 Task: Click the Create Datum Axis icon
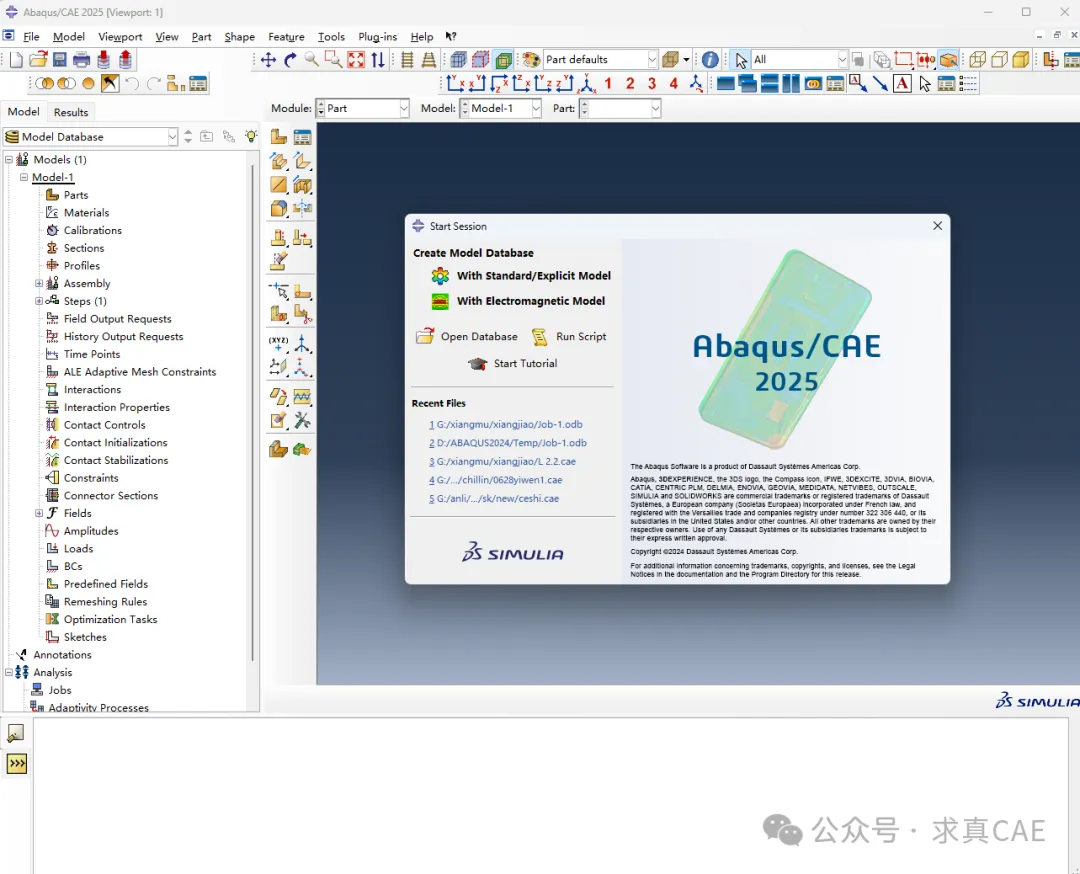pos(302,343)
